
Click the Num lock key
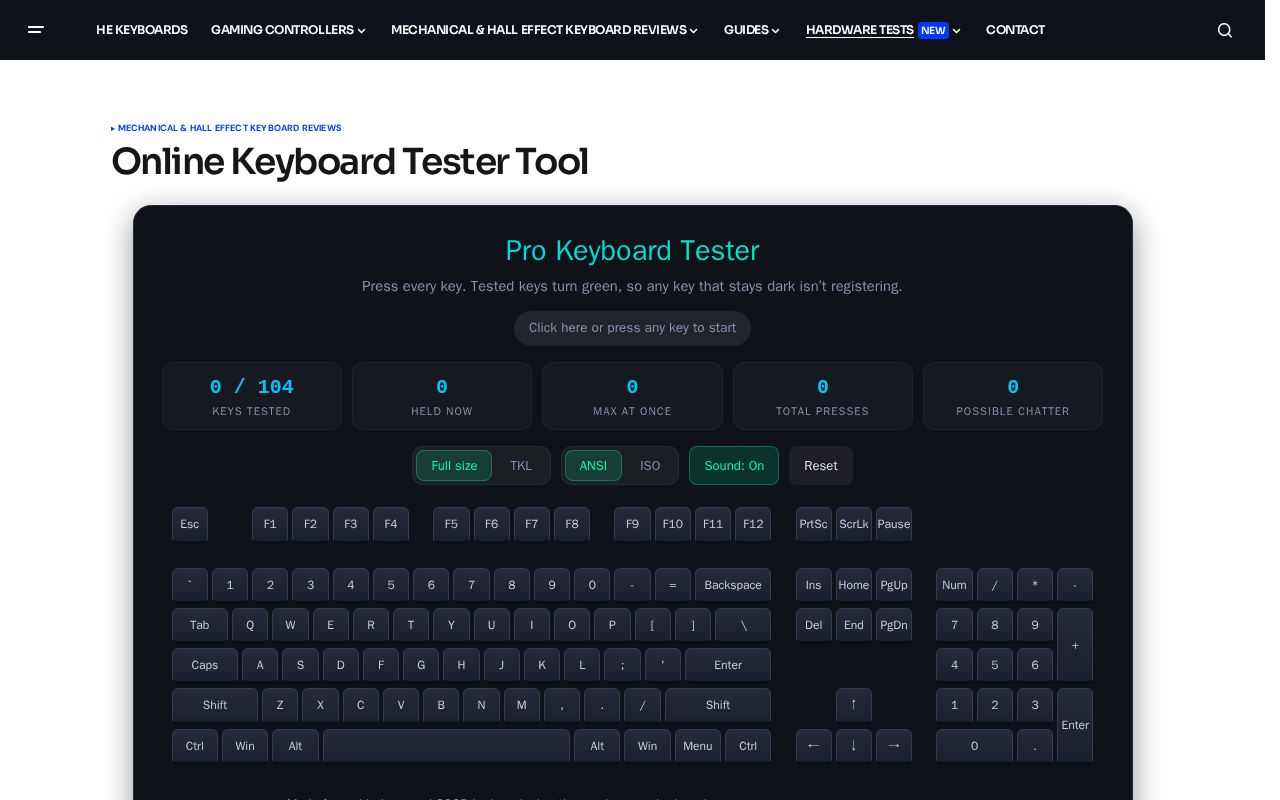[x=955, y=585]
